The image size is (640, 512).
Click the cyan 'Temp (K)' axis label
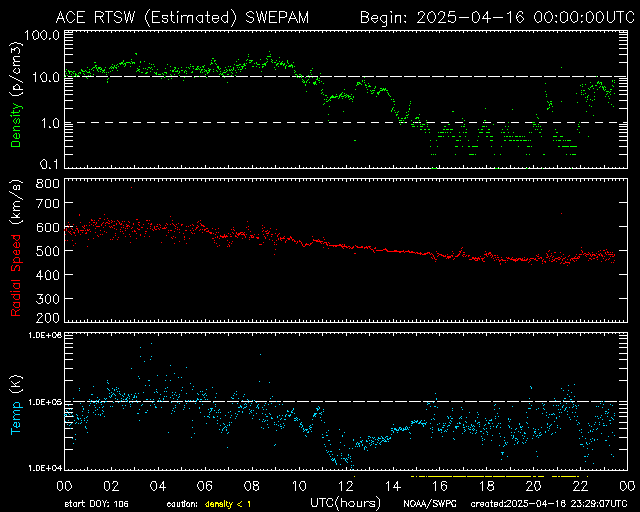16,405
